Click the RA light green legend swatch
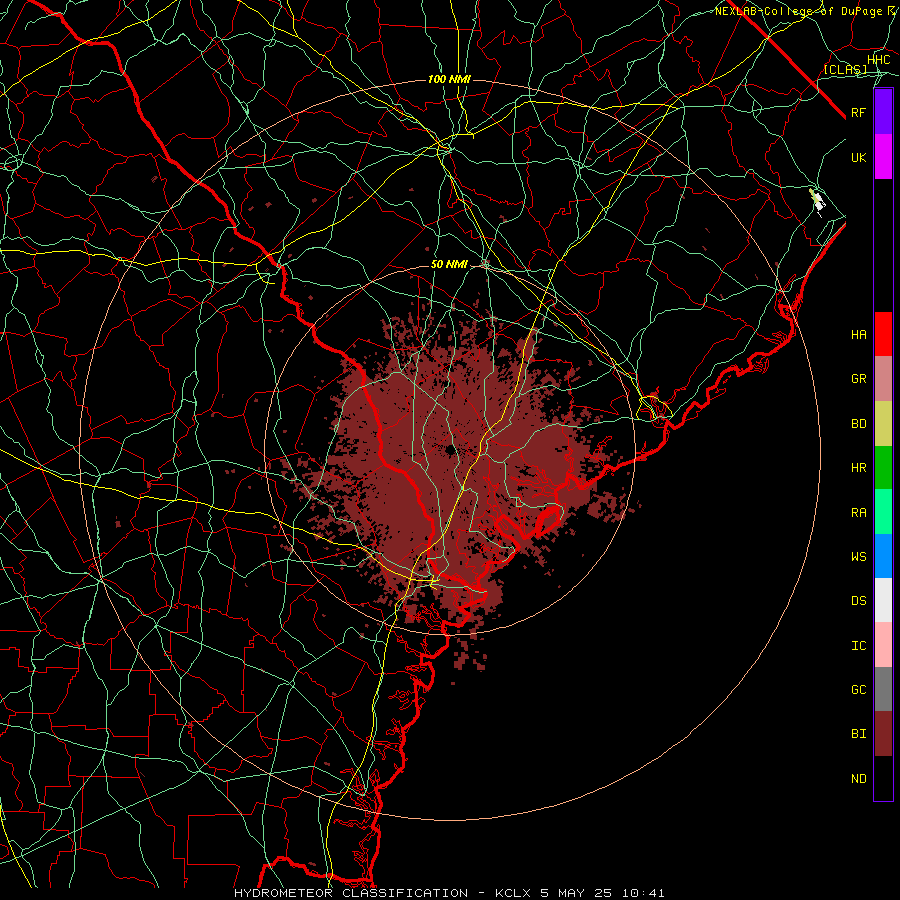The image size is (900, 900). [x=883, y=512]
